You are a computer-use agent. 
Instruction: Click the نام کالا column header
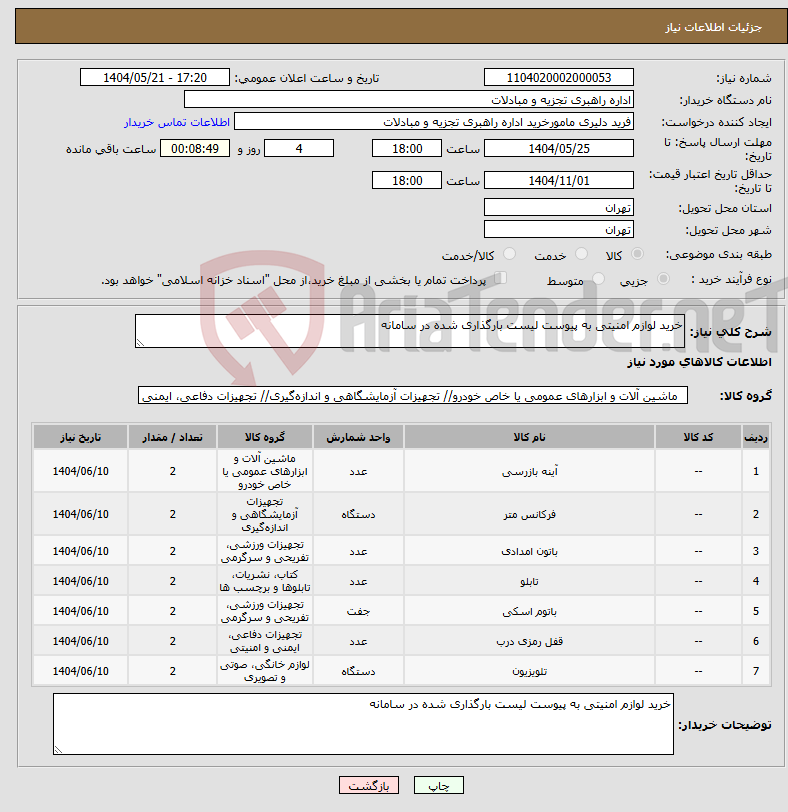[x=529, y=437]
